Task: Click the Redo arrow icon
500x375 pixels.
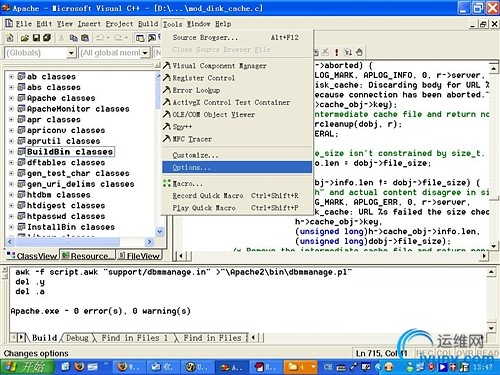Action: click(x=118, y=38)
